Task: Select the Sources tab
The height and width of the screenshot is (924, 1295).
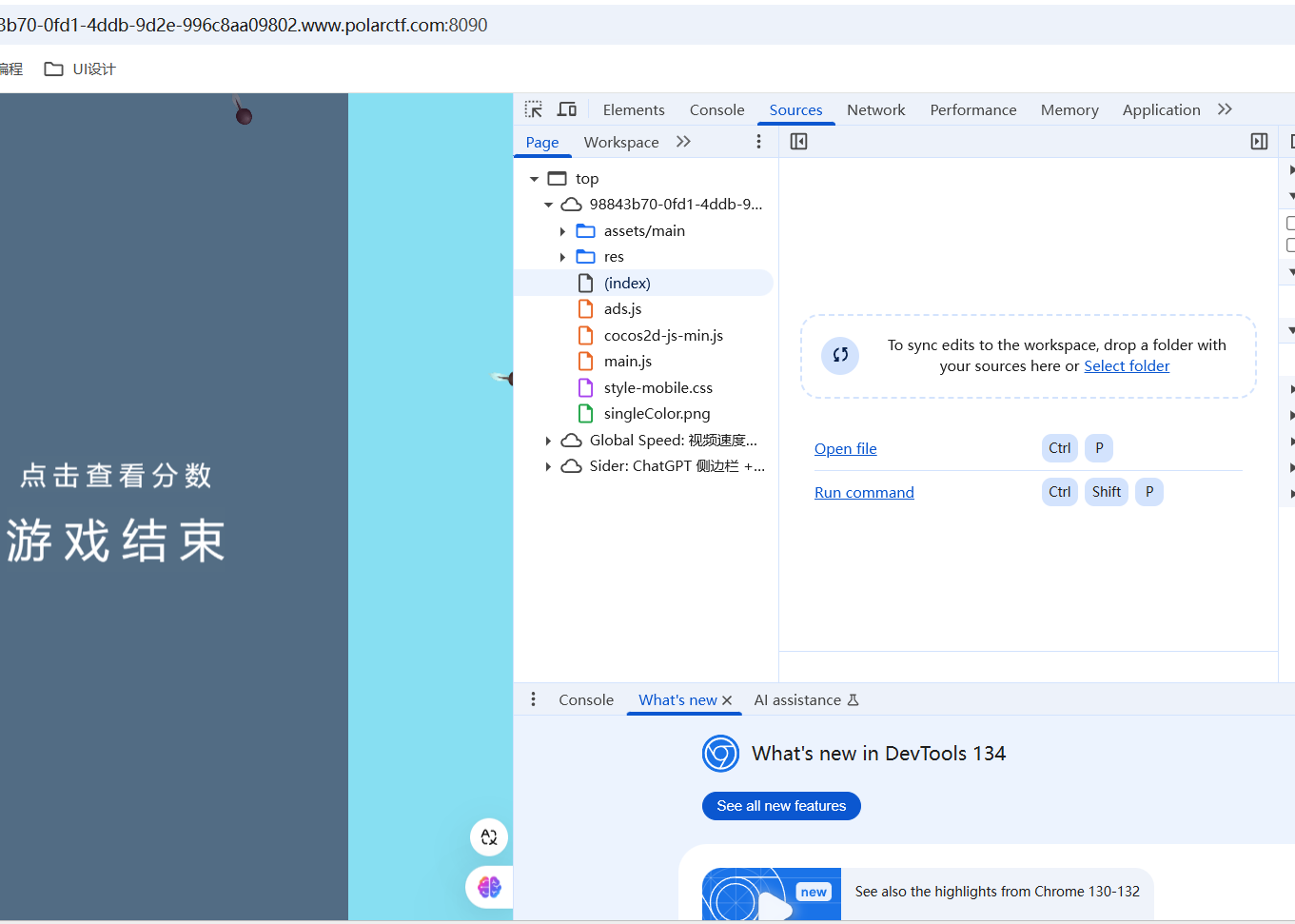Action: (x=795, y=109)
